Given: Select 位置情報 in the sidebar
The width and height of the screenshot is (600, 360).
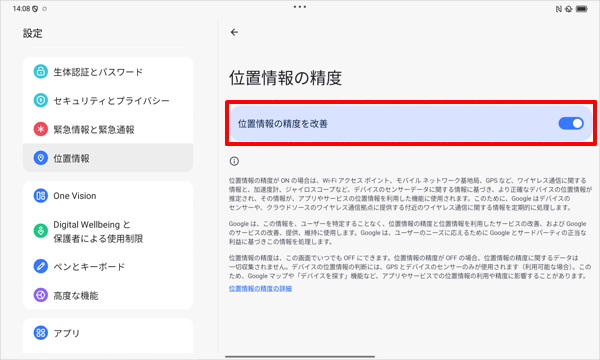Looking at the screenshot, I should (108, 158).
